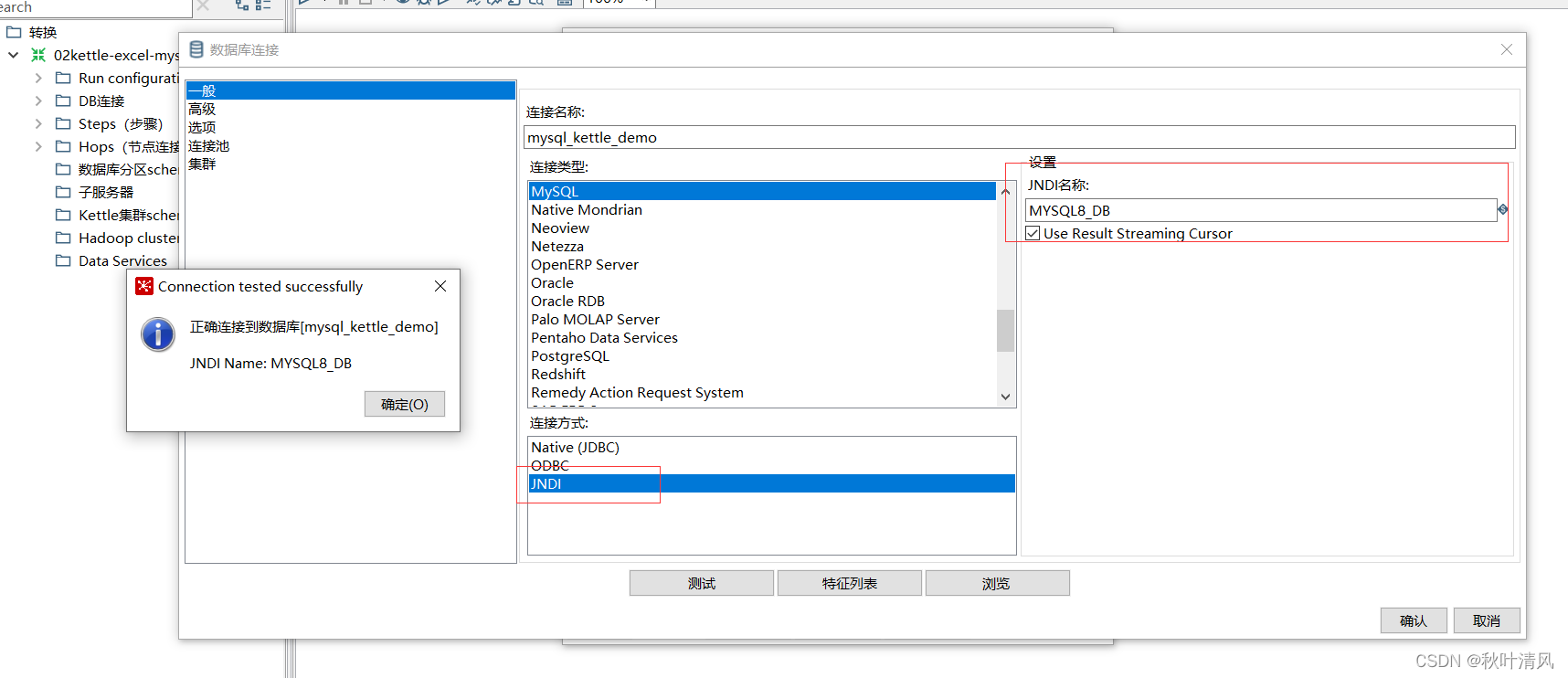Select Oracle RDB connection type
Viewport: 1568px width, 678px height.
762,301
